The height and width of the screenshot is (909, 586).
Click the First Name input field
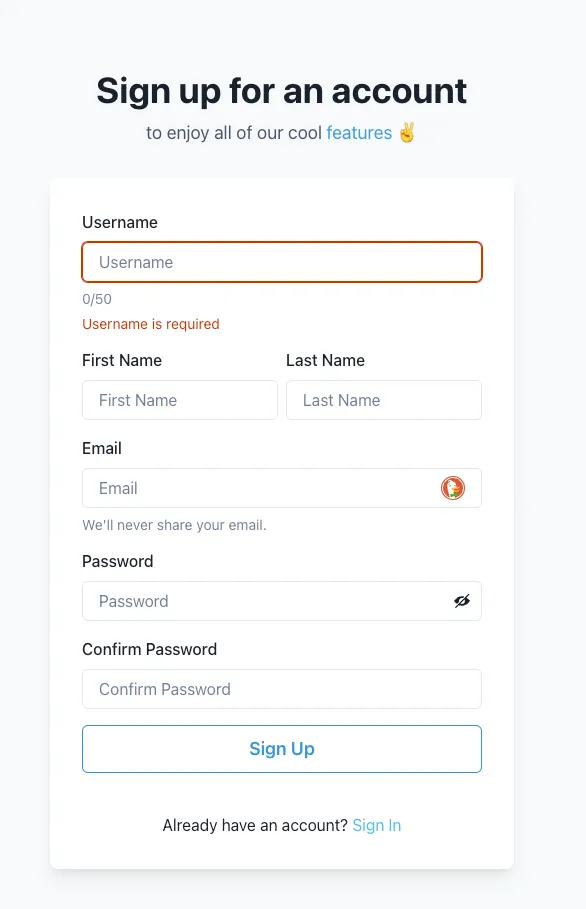[180, 400]
